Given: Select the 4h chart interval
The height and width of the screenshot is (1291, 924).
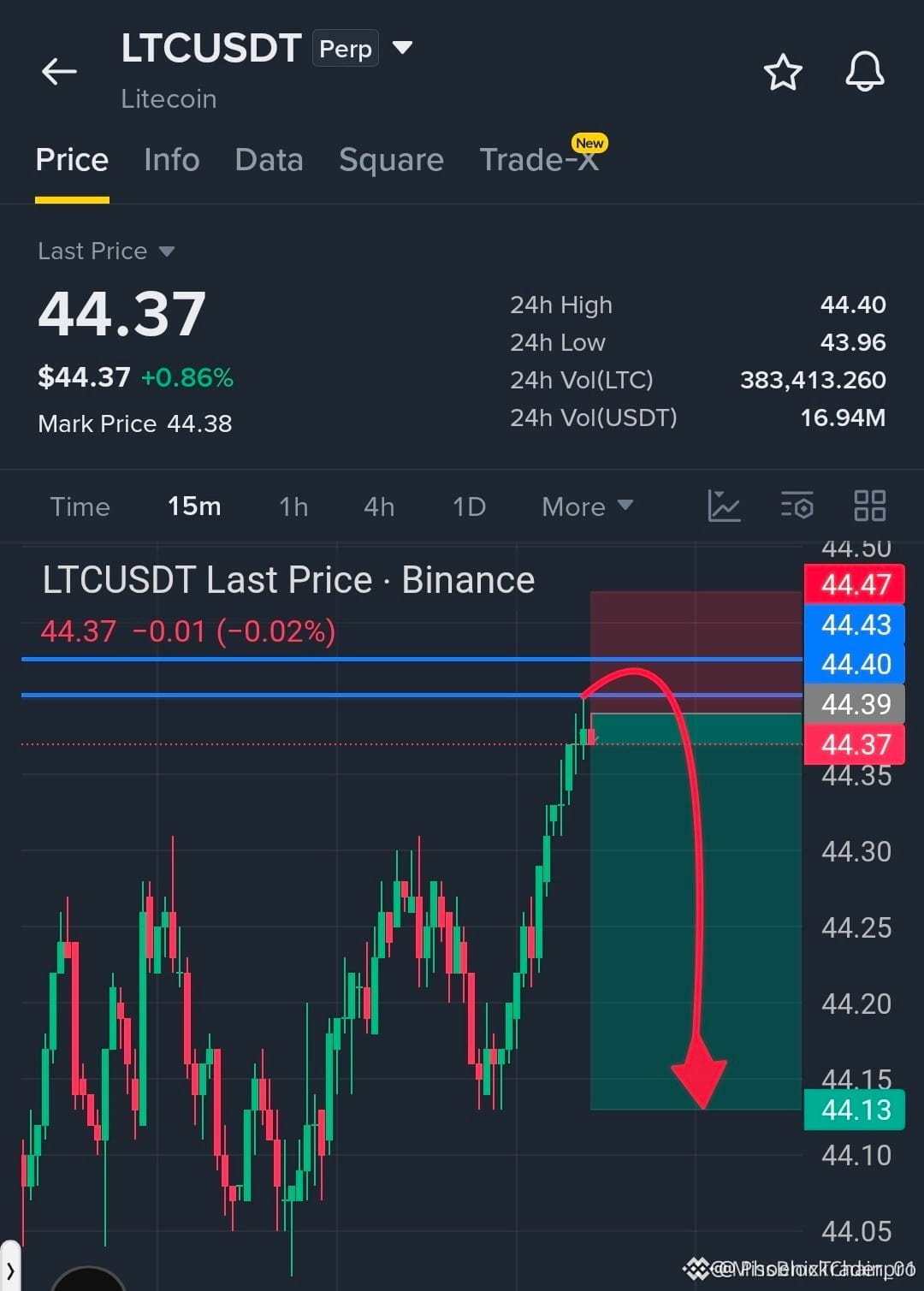Looking at the screenshot, I should [379, 506].
